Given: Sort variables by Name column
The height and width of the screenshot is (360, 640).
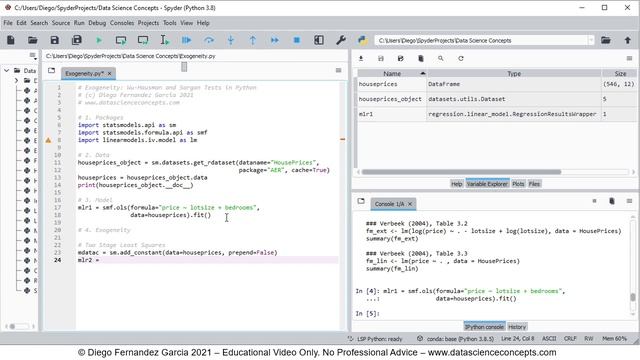Looking at the screenshot, I should click(392, 73).
